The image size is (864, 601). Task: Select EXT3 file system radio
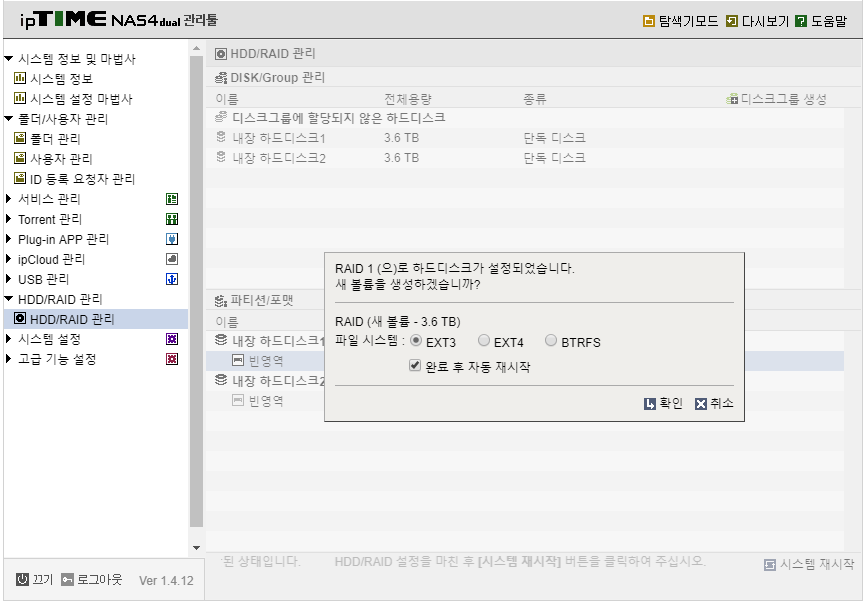[416, 340]
